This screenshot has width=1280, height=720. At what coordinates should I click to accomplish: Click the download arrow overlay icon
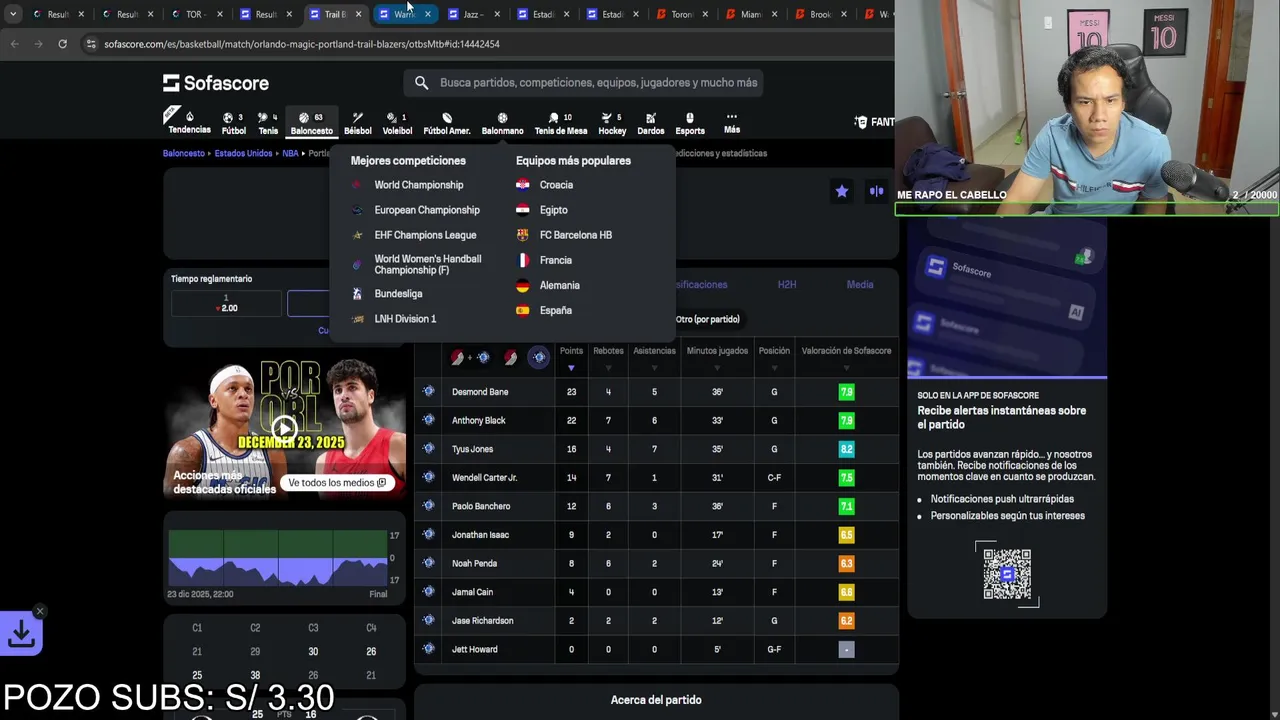21,633
